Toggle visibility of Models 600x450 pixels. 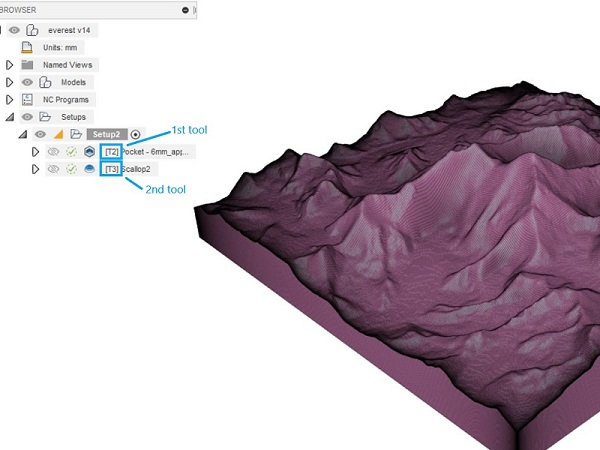pyautogui.click(x=27, y=82)
